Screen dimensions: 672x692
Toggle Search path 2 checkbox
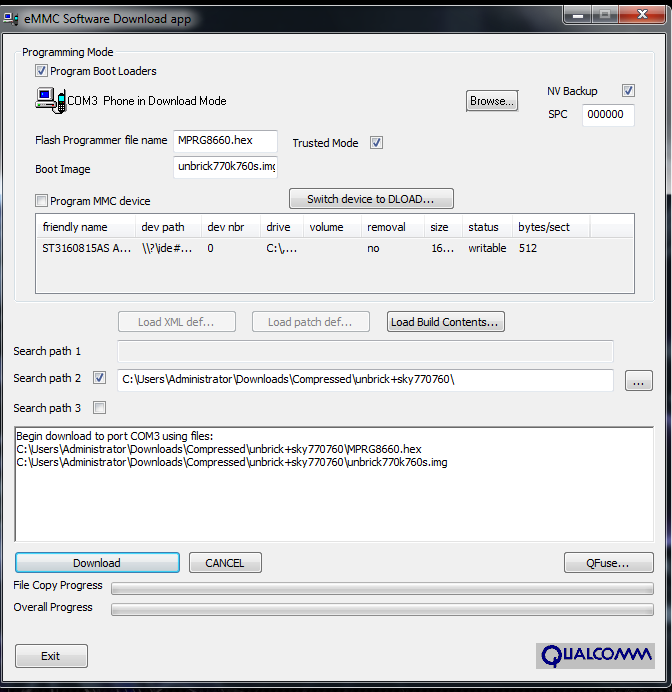99,378
